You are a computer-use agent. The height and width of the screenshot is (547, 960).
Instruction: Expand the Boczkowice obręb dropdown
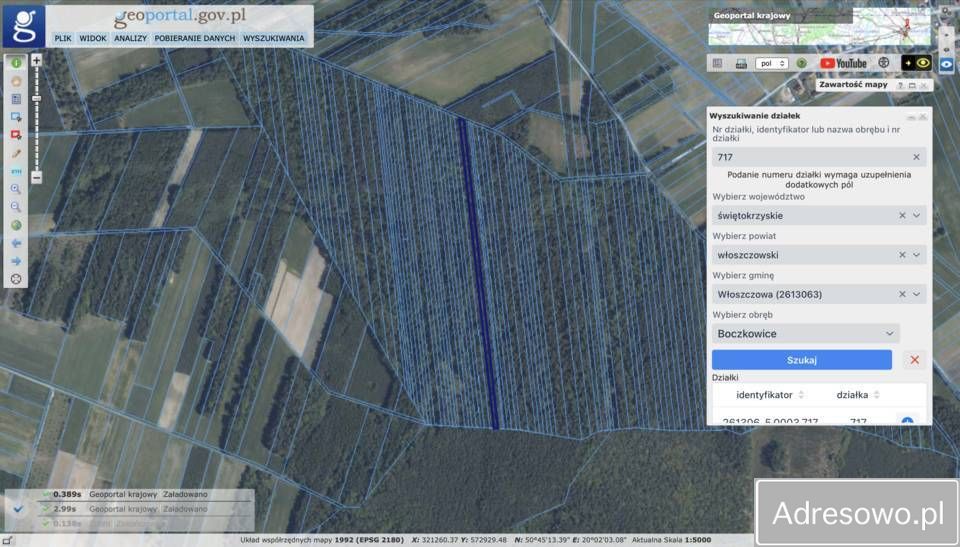[x=889, y=334]
